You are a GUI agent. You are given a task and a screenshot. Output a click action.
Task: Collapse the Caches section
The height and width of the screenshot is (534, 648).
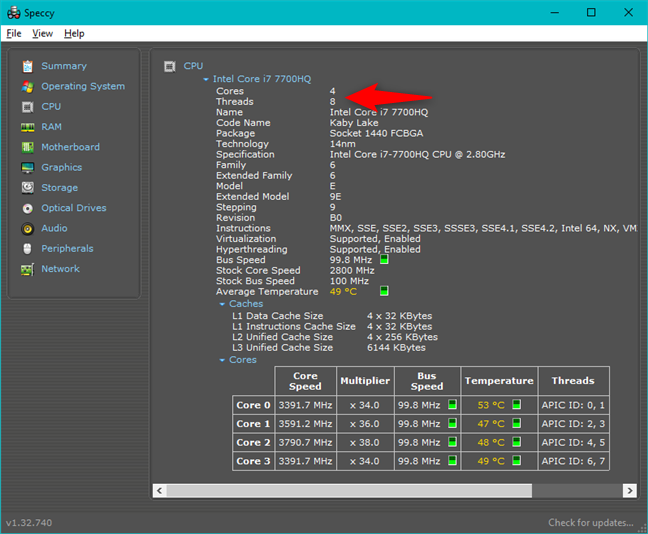point(222,304)
